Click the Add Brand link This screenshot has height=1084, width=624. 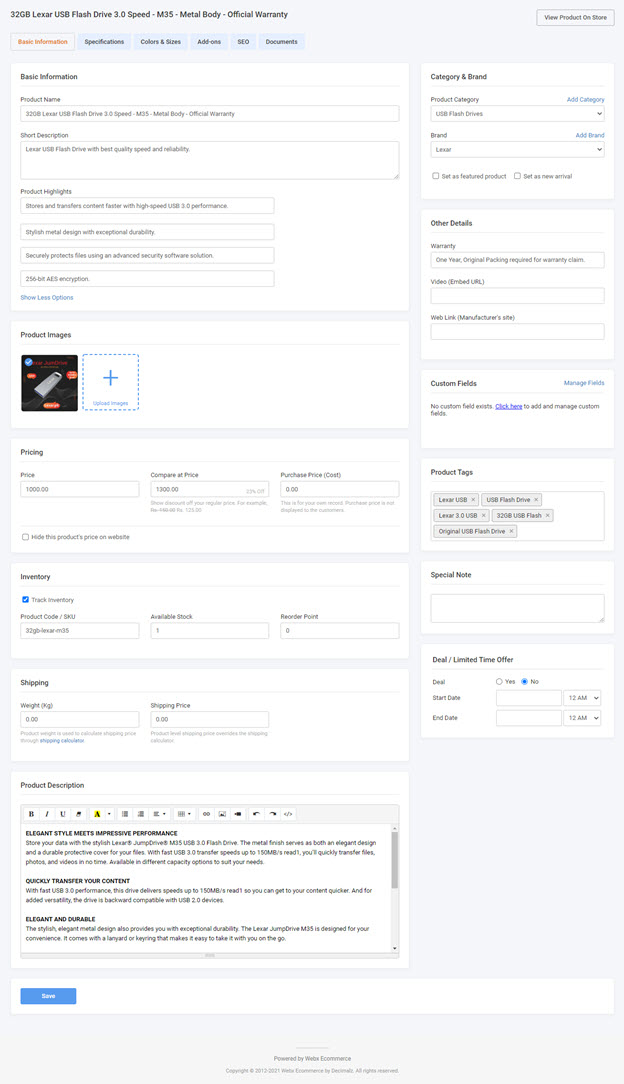pyautogui.click(x=590, y=136)
